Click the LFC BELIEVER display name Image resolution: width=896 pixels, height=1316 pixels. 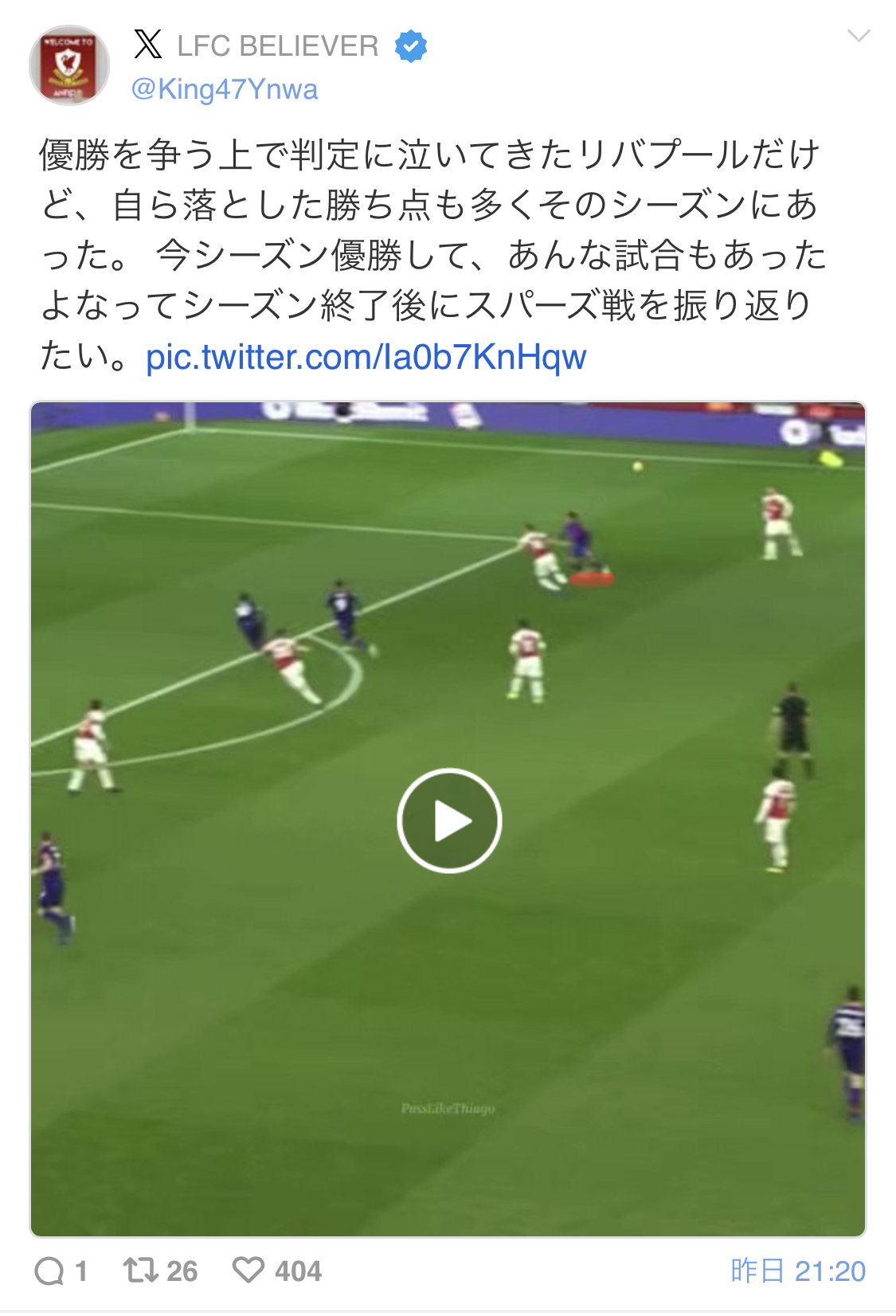278,46
